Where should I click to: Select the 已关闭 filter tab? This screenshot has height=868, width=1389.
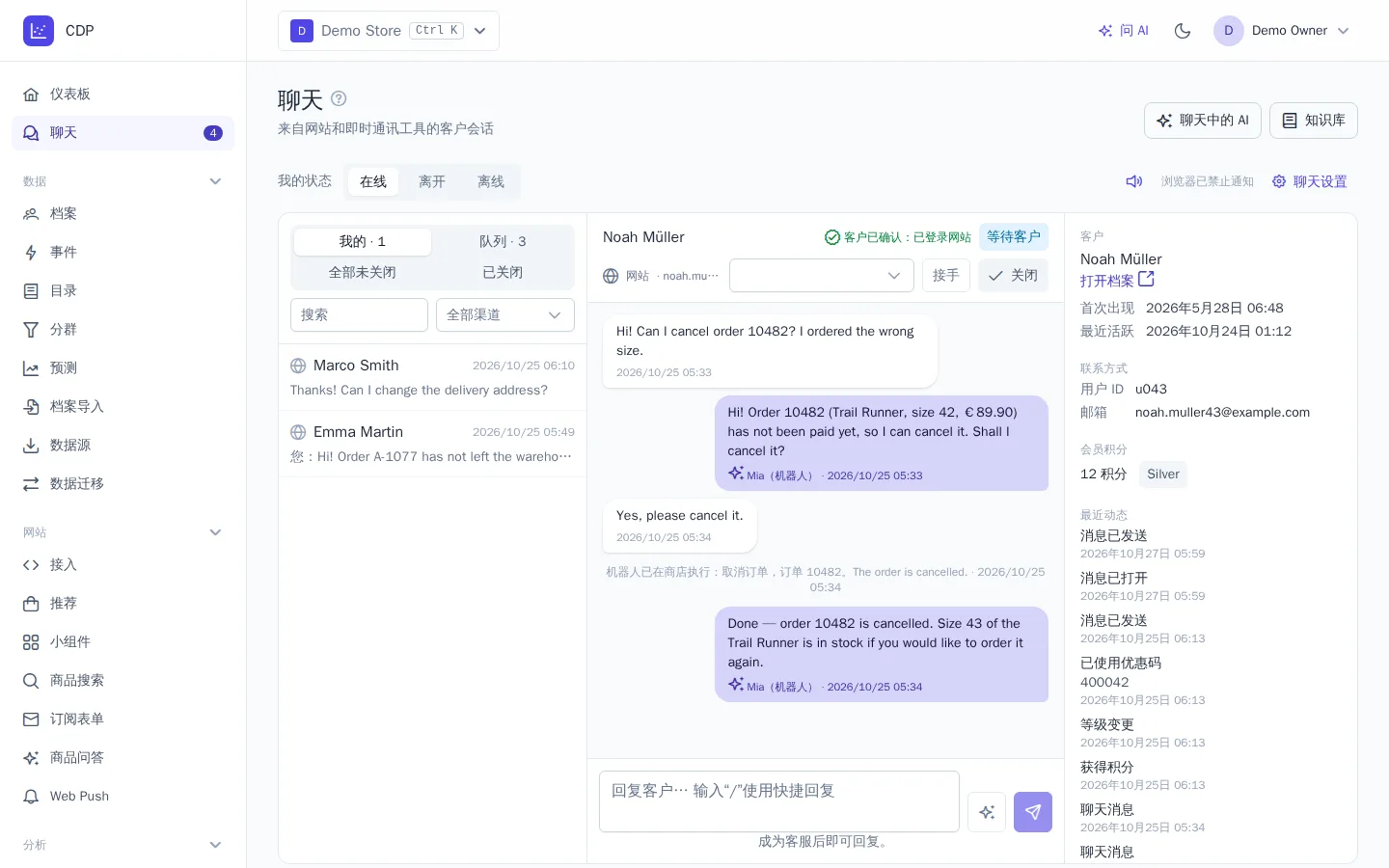[503, 272]
